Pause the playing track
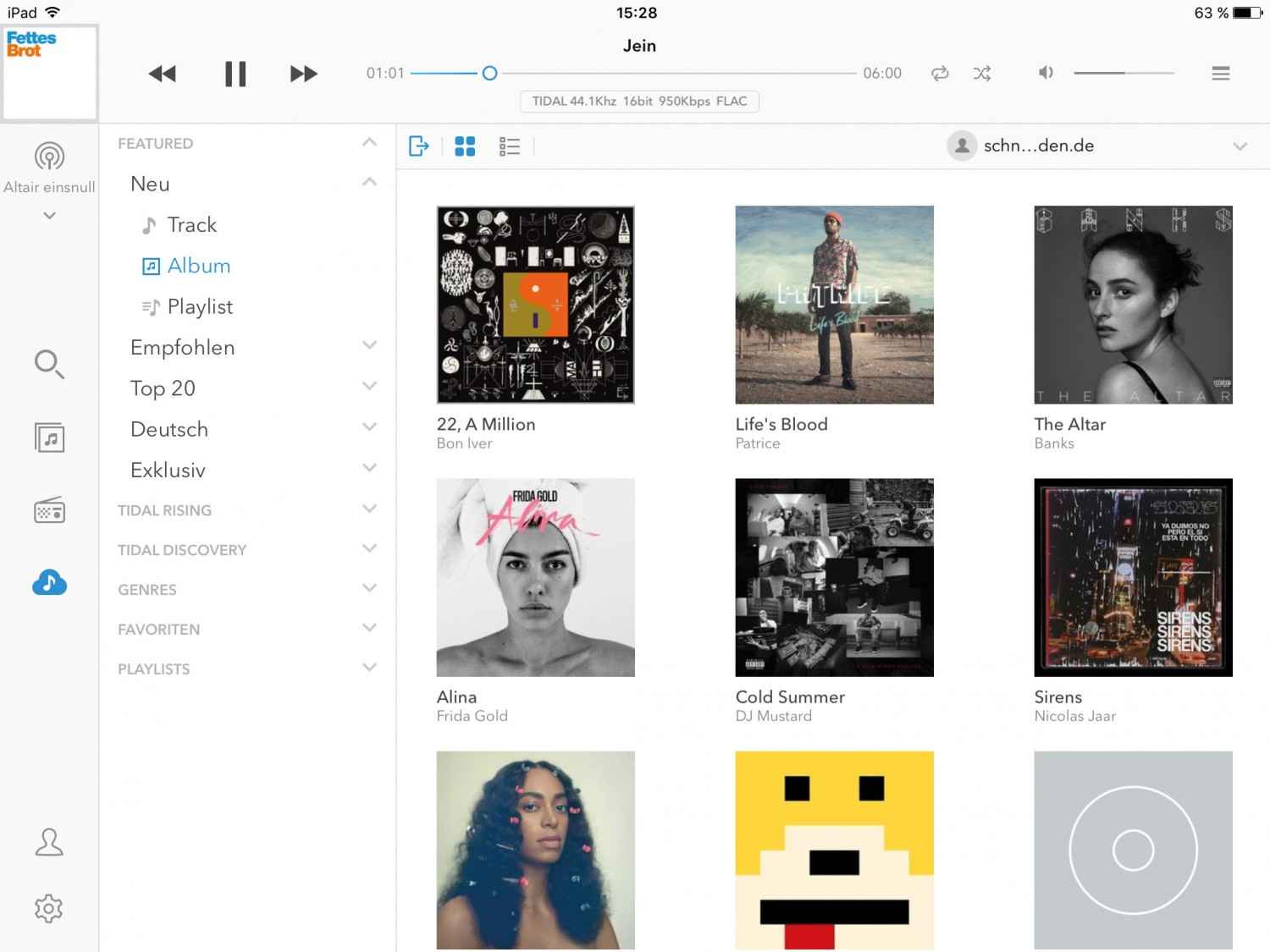The image size is (1270, 952). [x=235, y=74]
